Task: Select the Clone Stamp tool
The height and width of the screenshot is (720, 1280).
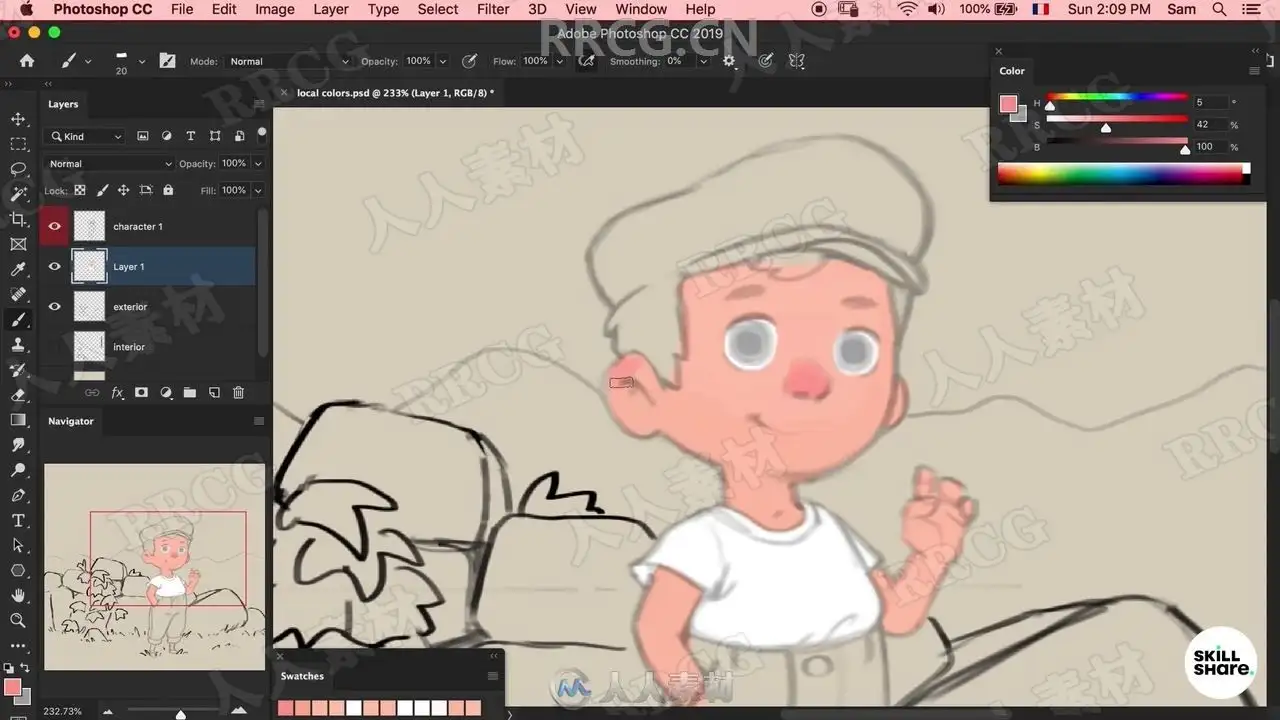Action: 18,345
